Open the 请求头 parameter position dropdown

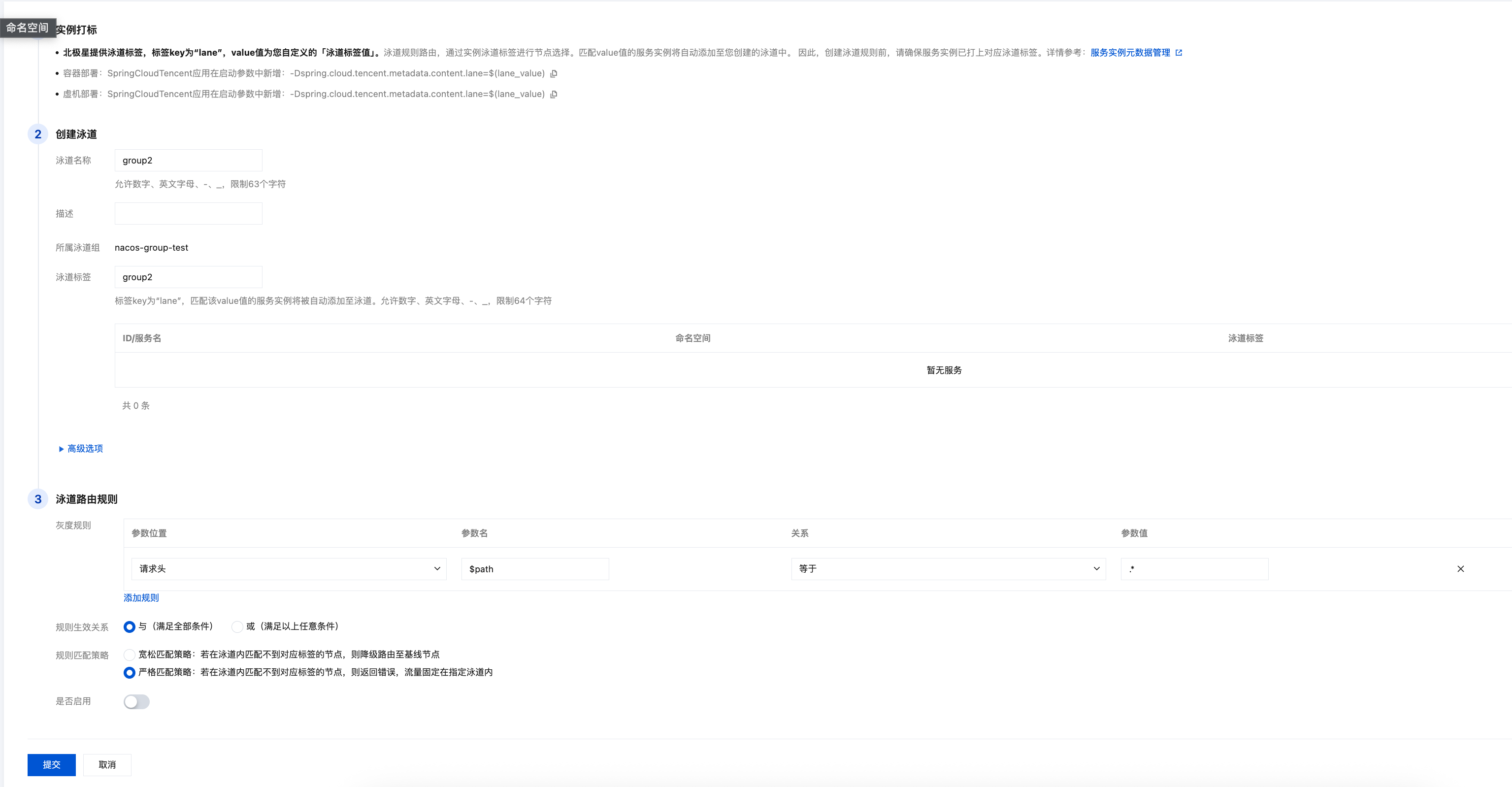[x=289, y=569]
